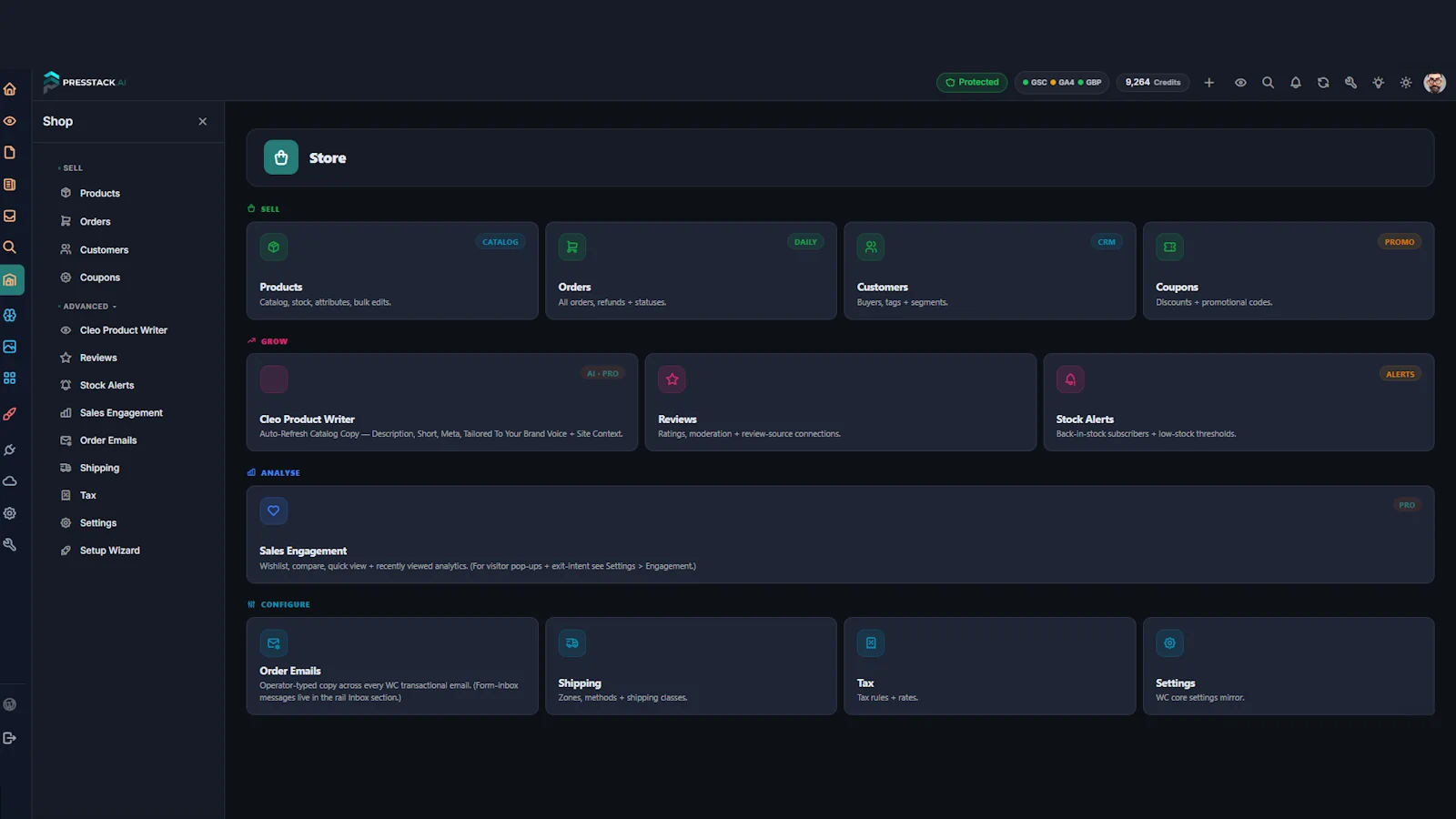
Task: Click the logout icon at rail bottom
Action: [x=10, y=738]
